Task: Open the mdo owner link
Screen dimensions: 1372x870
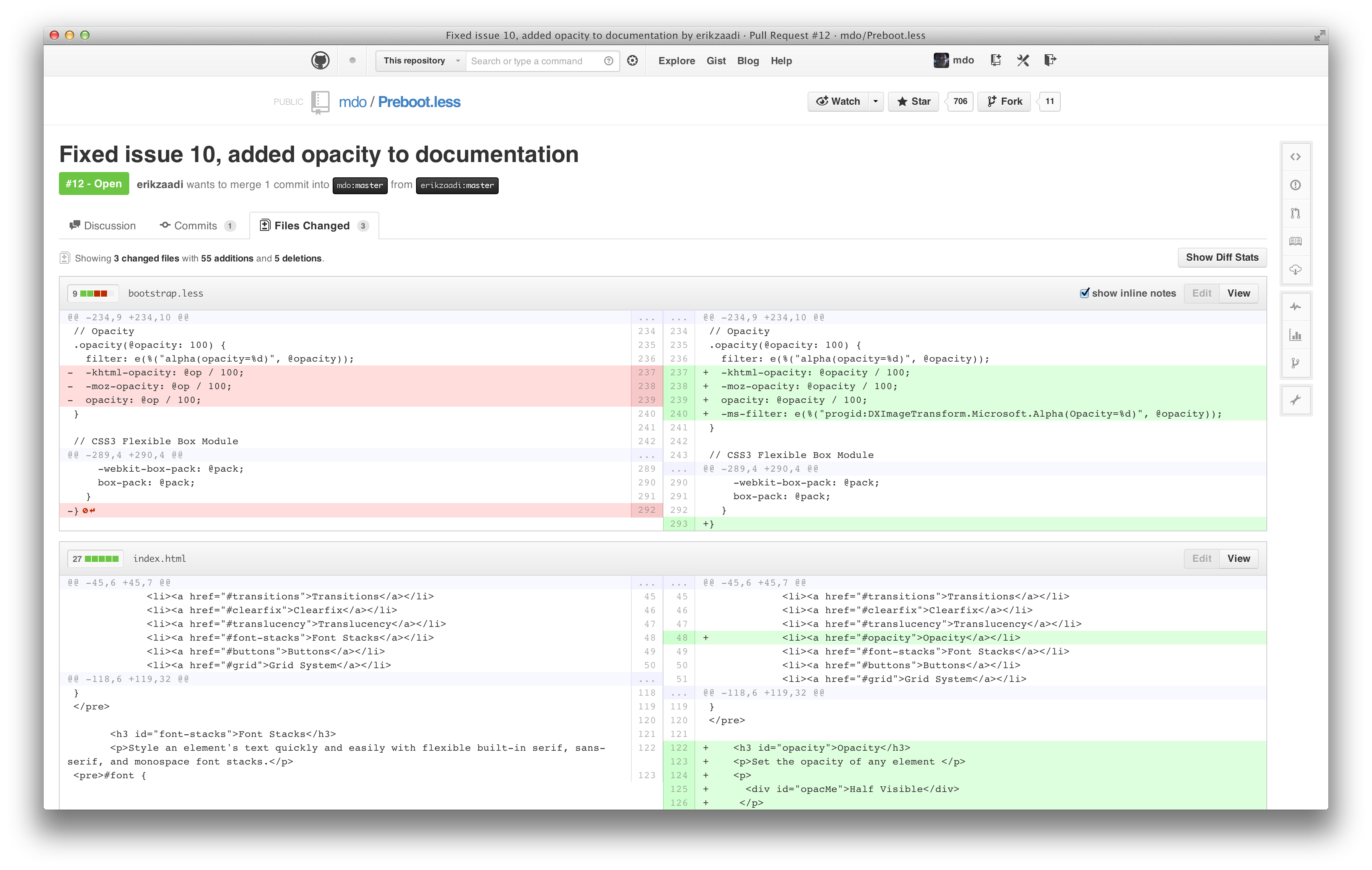Action: [353, 102]
